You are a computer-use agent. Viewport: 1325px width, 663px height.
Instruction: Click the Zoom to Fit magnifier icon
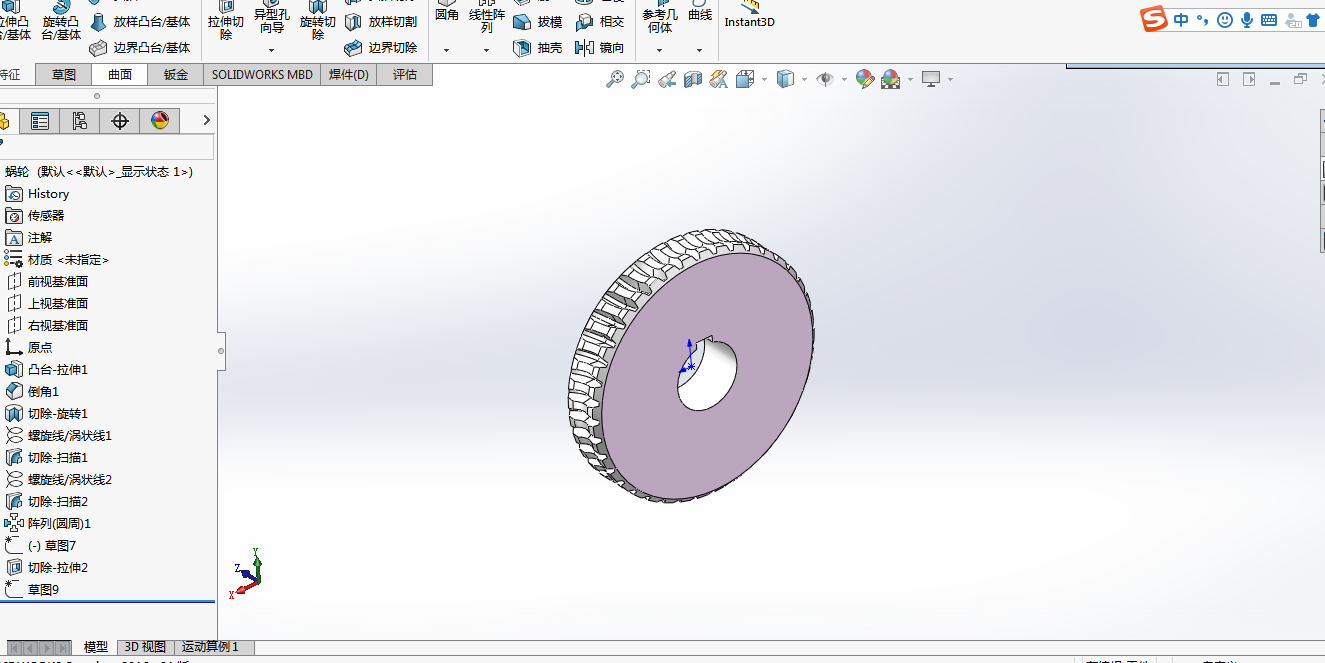615,79
